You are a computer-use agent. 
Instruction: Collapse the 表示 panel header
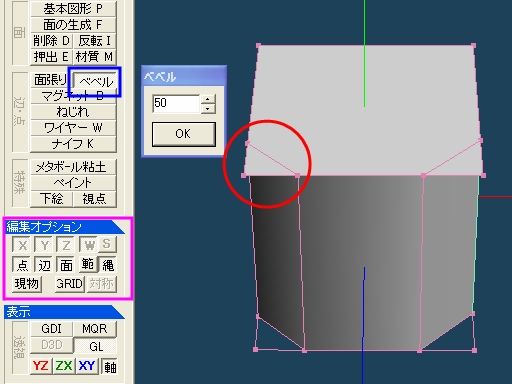(x=64, y=312)
